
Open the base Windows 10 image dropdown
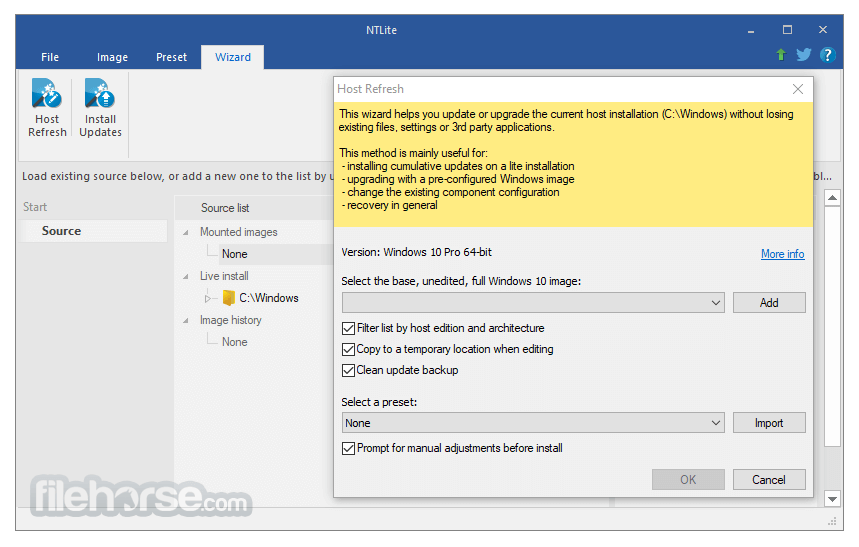coord(533,303)
